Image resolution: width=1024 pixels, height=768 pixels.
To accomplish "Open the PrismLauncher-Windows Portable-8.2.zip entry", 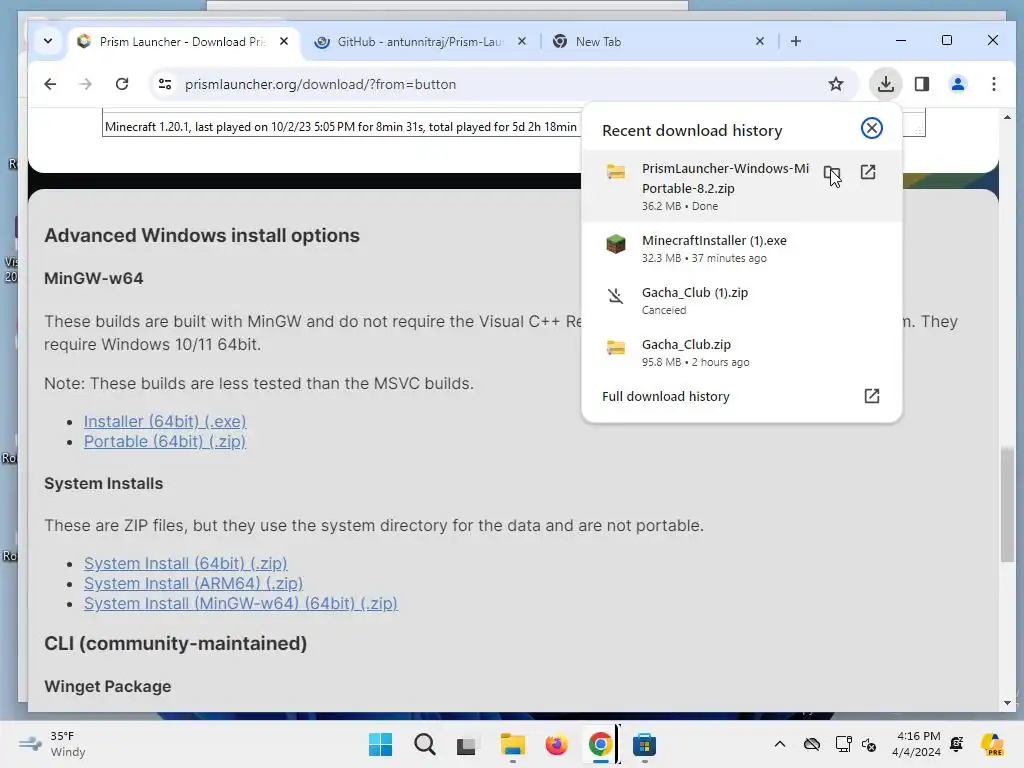I will 741,186.
